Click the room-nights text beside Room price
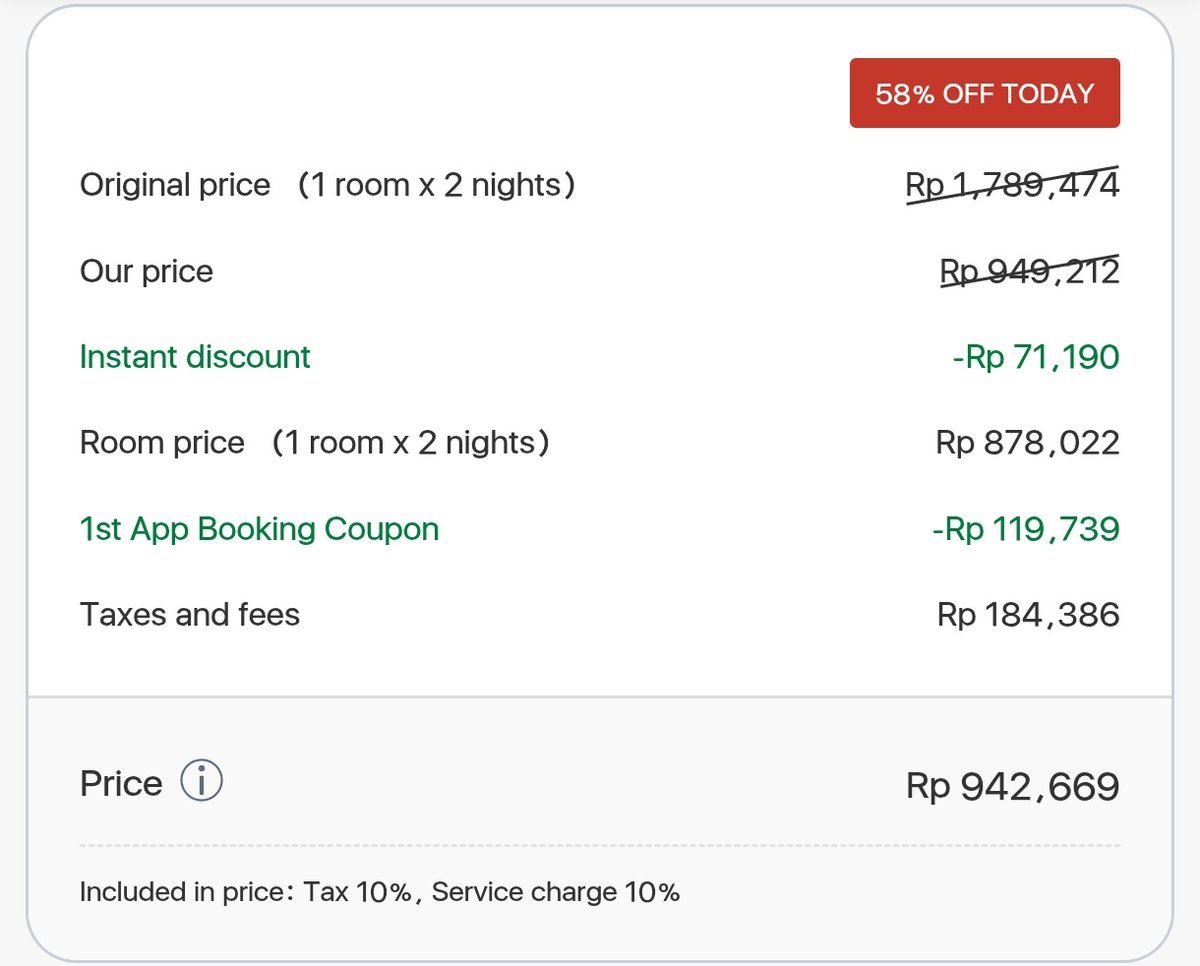 tap(411, 443)
